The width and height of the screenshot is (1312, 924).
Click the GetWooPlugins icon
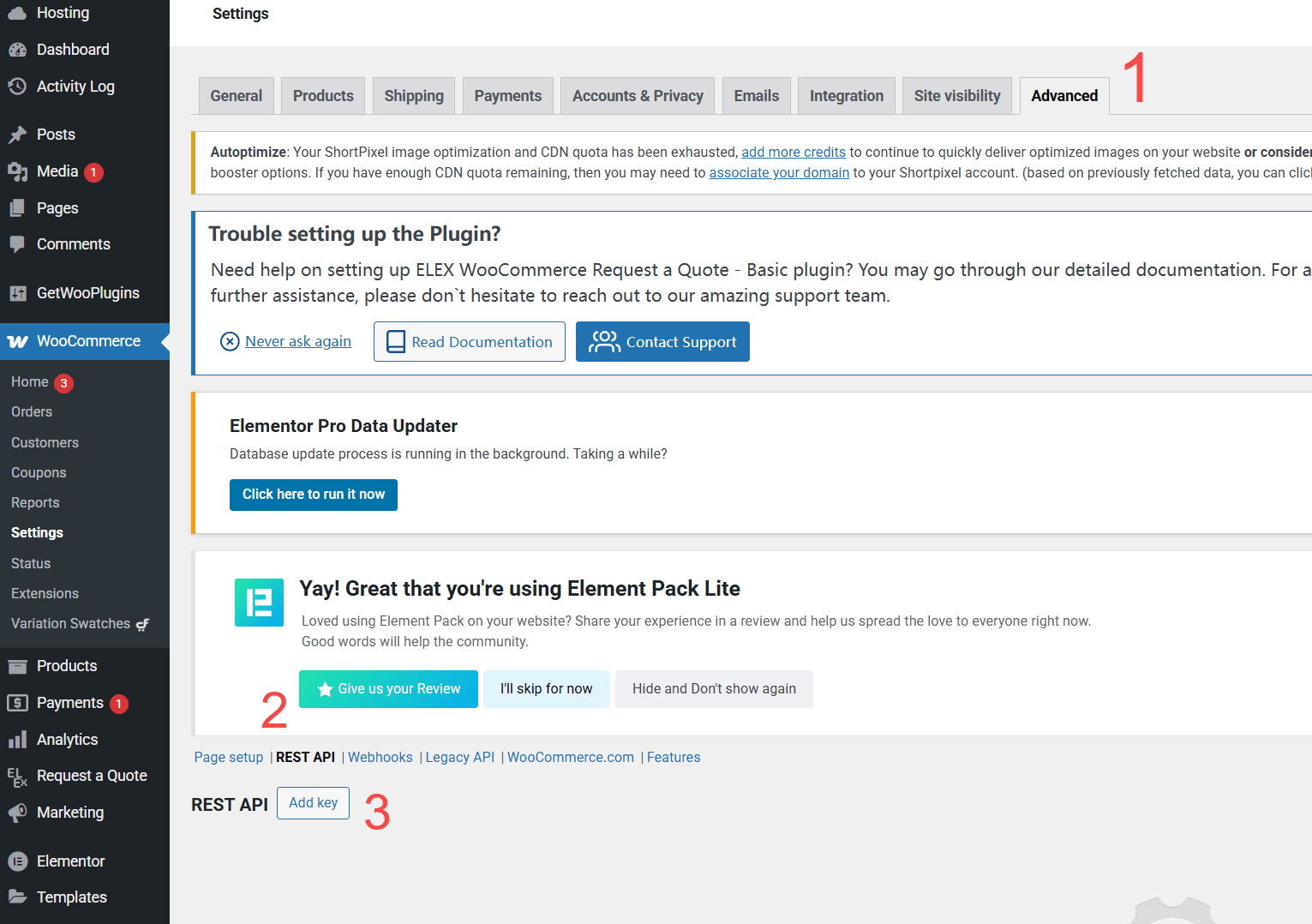(17, 293)
